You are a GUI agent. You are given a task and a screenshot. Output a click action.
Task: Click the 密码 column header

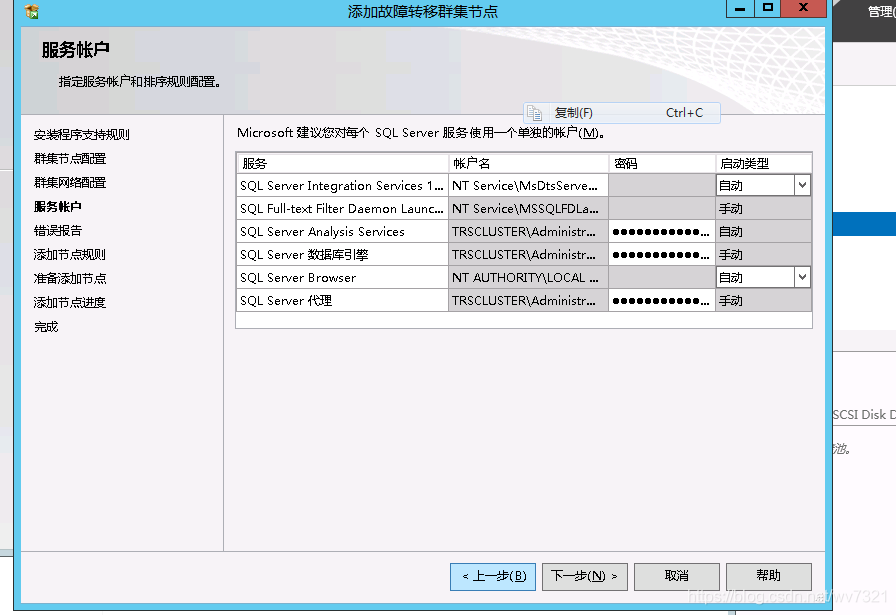tap(662, 163)
